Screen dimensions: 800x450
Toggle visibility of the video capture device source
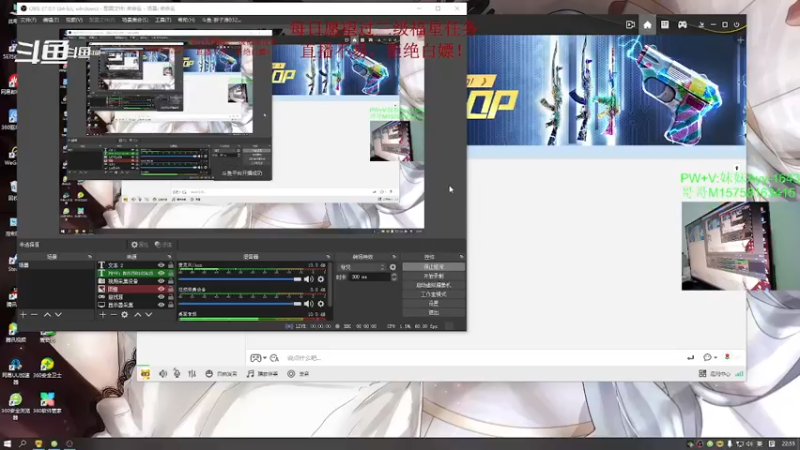(161, 281)
